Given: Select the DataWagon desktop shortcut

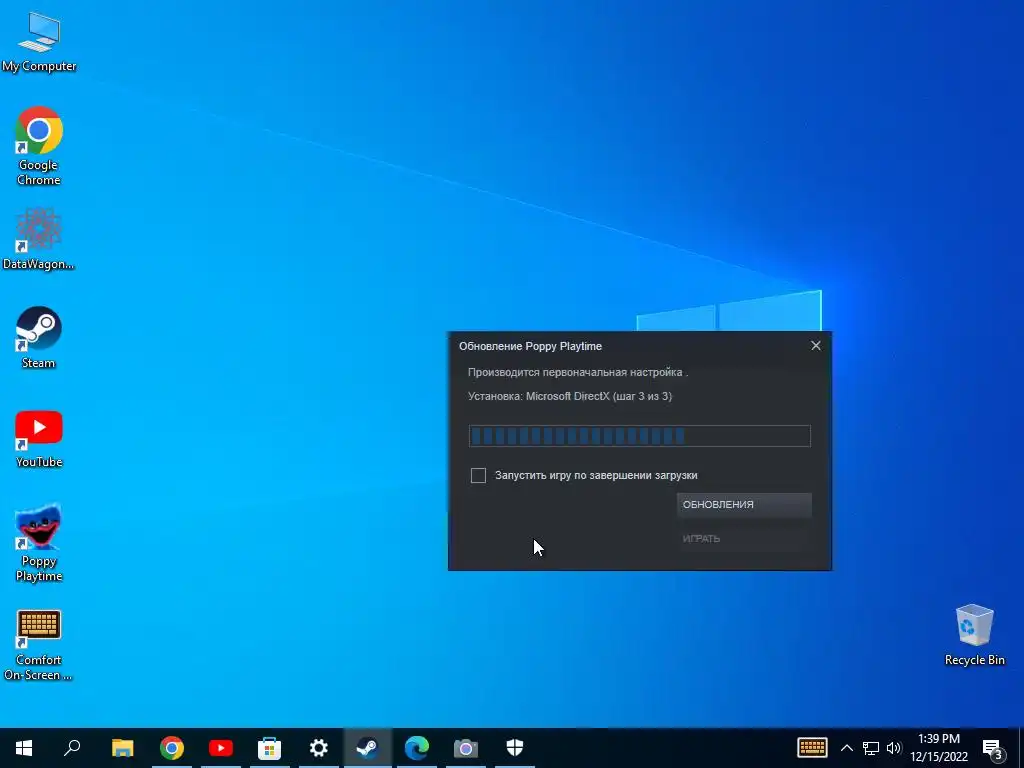Looking at the screenshot, I should [x=39, y=239].
